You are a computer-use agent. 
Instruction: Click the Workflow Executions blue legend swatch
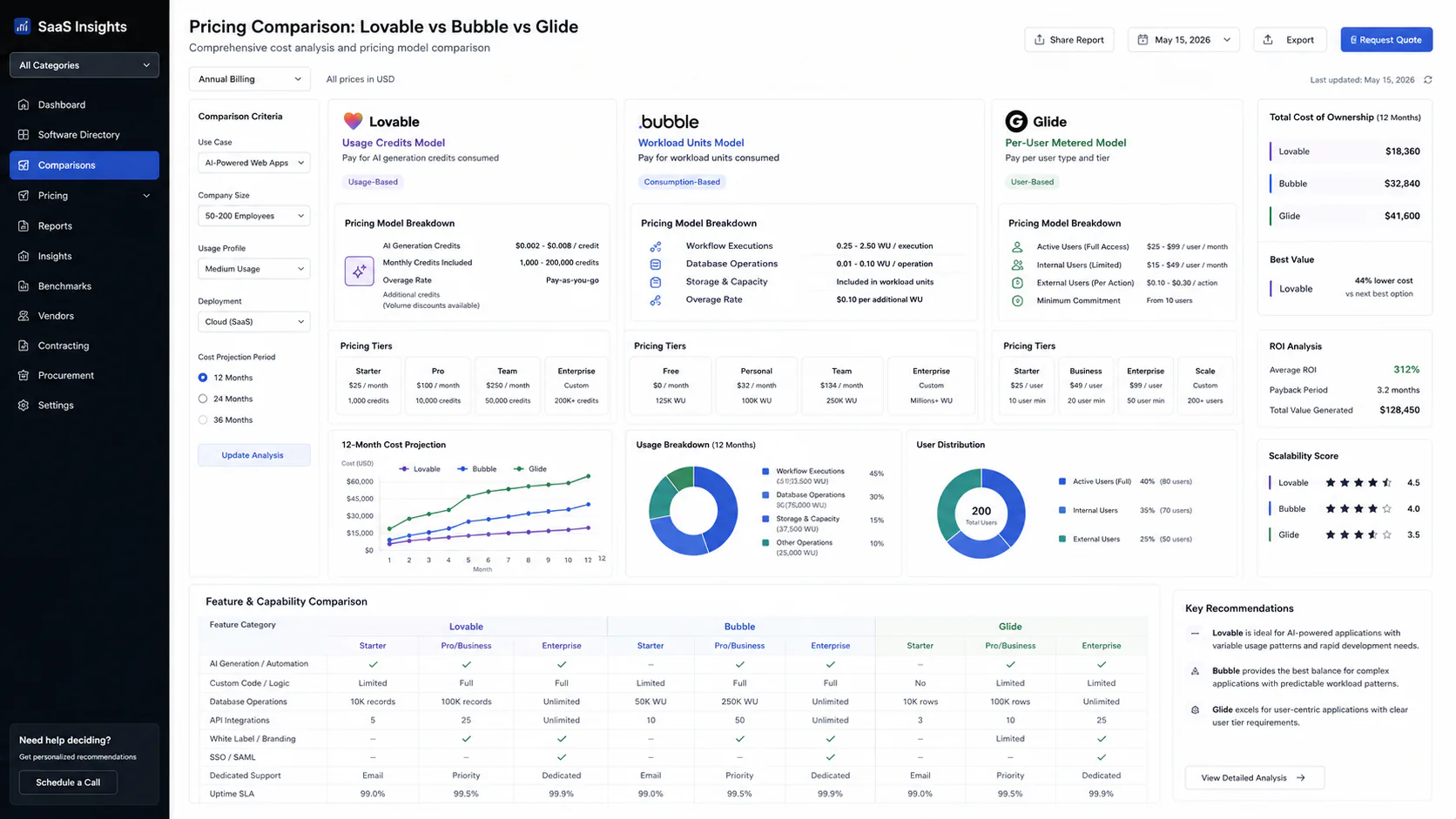click(x=765, y=471)
